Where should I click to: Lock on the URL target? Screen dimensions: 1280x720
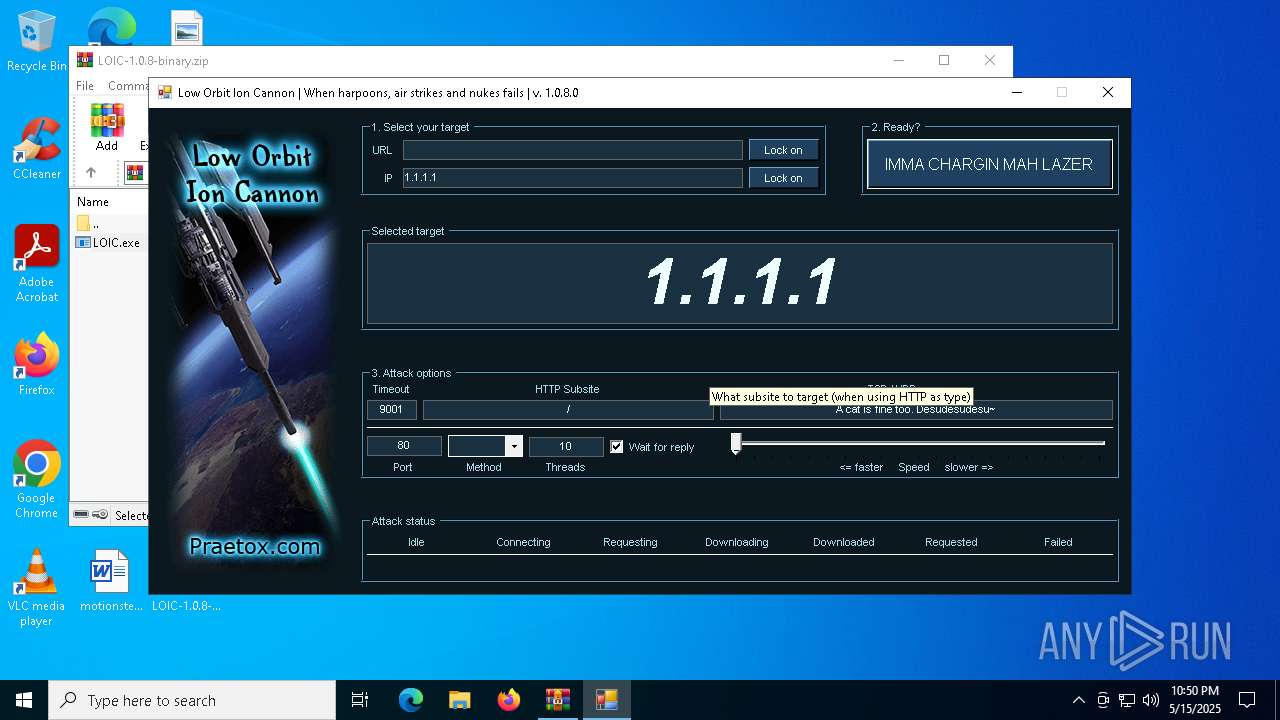[x=783, y=150]
